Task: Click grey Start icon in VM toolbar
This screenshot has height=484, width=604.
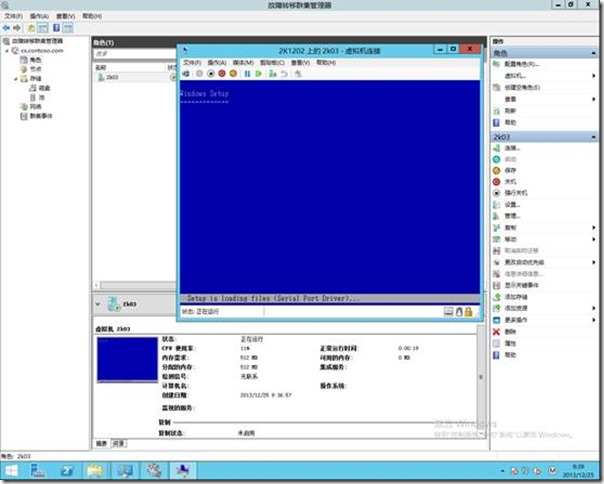Action: coord(199,73)
